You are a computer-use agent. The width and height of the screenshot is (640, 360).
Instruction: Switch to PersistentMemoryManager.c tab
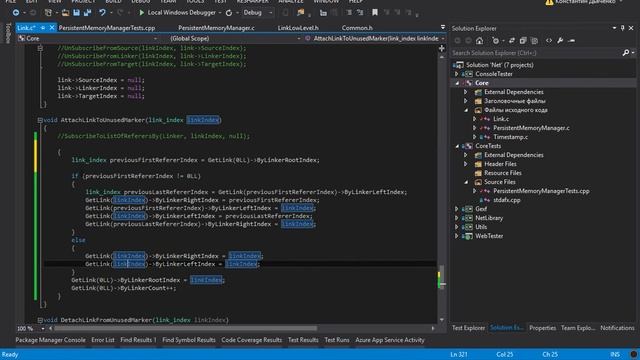click(x=216, y=28)
